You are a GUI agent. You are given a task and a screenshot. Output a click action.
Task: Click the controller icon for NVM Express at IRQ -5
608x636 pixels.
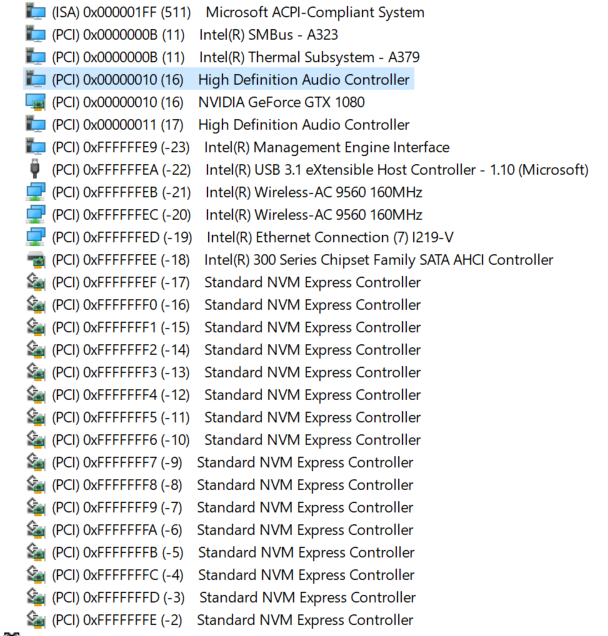tap(35, 552)
